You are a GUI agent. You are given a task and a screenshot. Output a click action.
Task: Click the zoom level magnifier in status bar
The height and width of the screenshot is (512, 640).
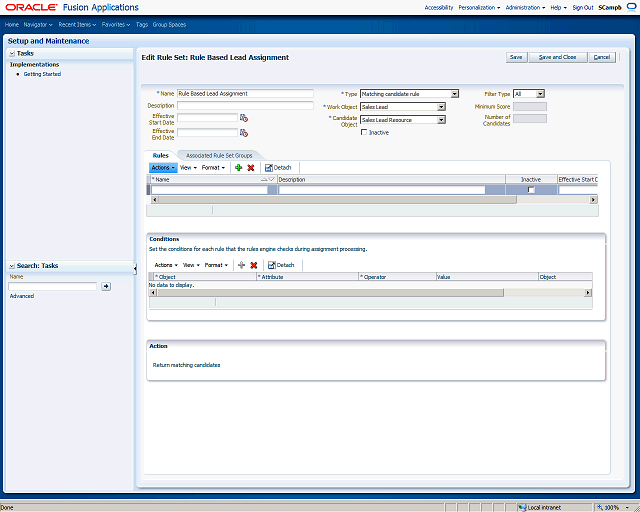[x=600, y=508]
